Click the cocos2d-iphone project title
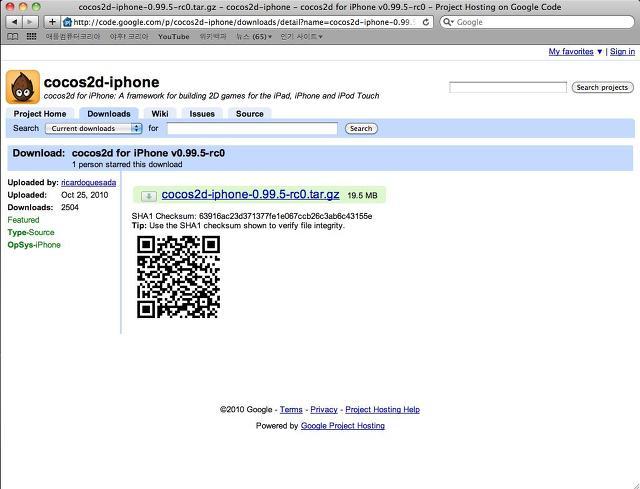The height and width of the screenshot is (489, 640). tap(102, 82)
